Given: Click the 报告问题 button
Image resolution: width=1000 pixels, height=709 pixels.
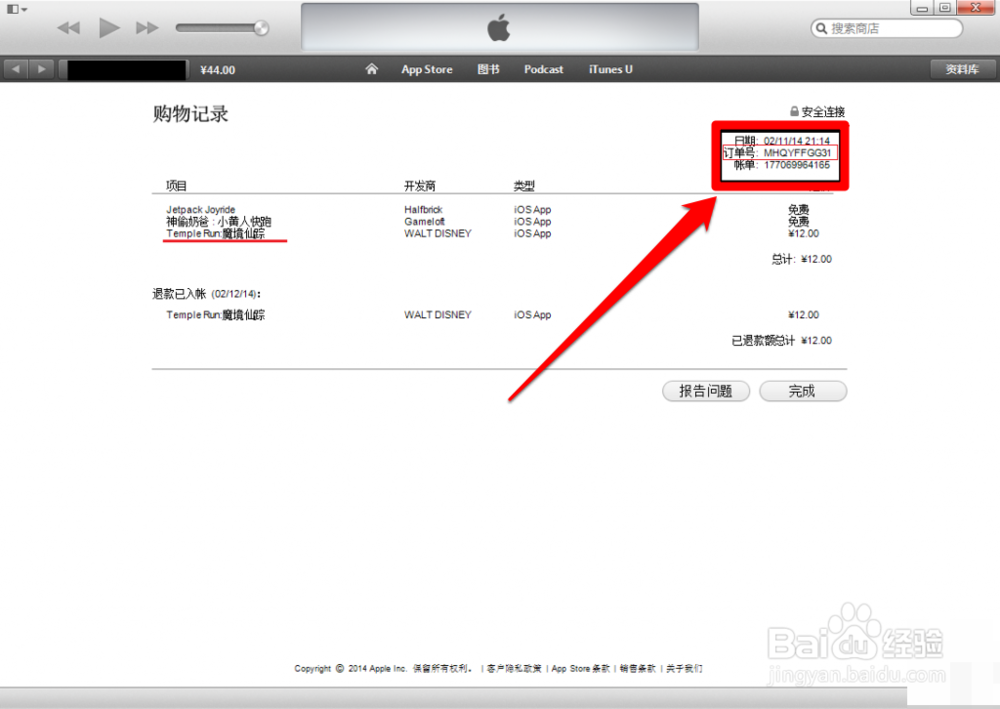Looking at the screenshot, I should (706, 391).
